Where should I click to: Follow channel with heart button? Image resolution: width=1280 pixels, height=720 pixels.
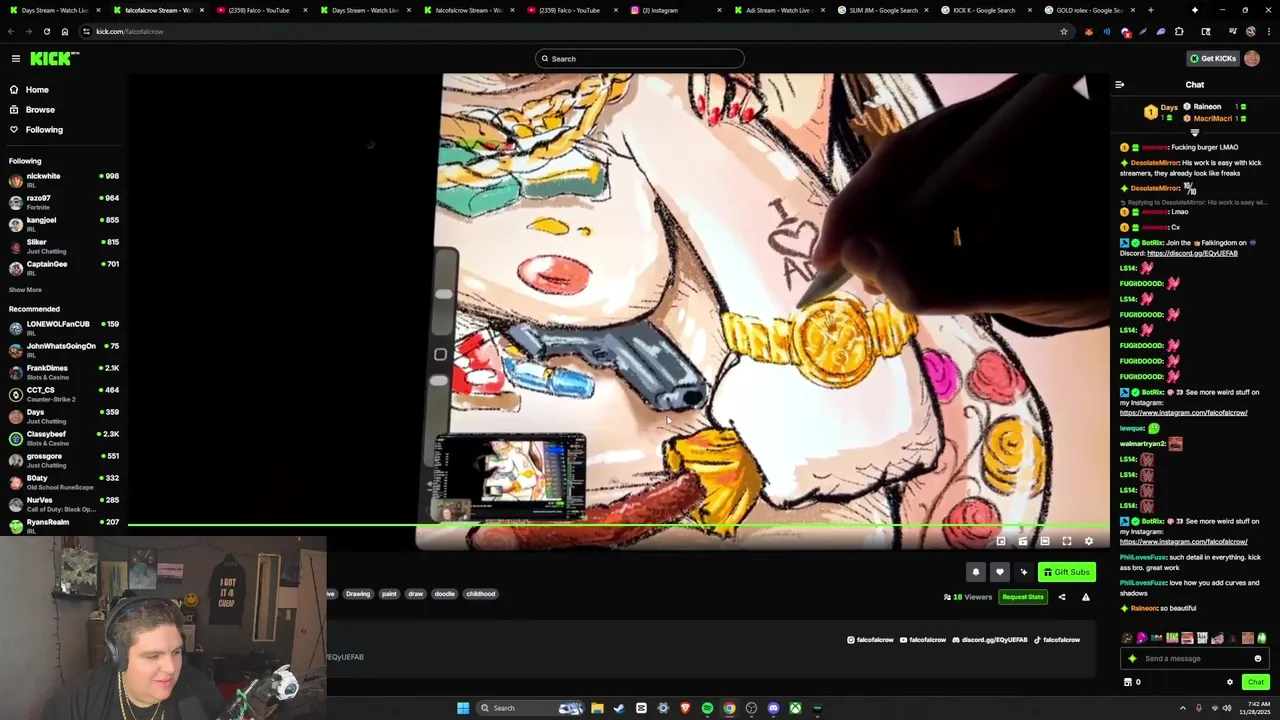click(999, 572)
